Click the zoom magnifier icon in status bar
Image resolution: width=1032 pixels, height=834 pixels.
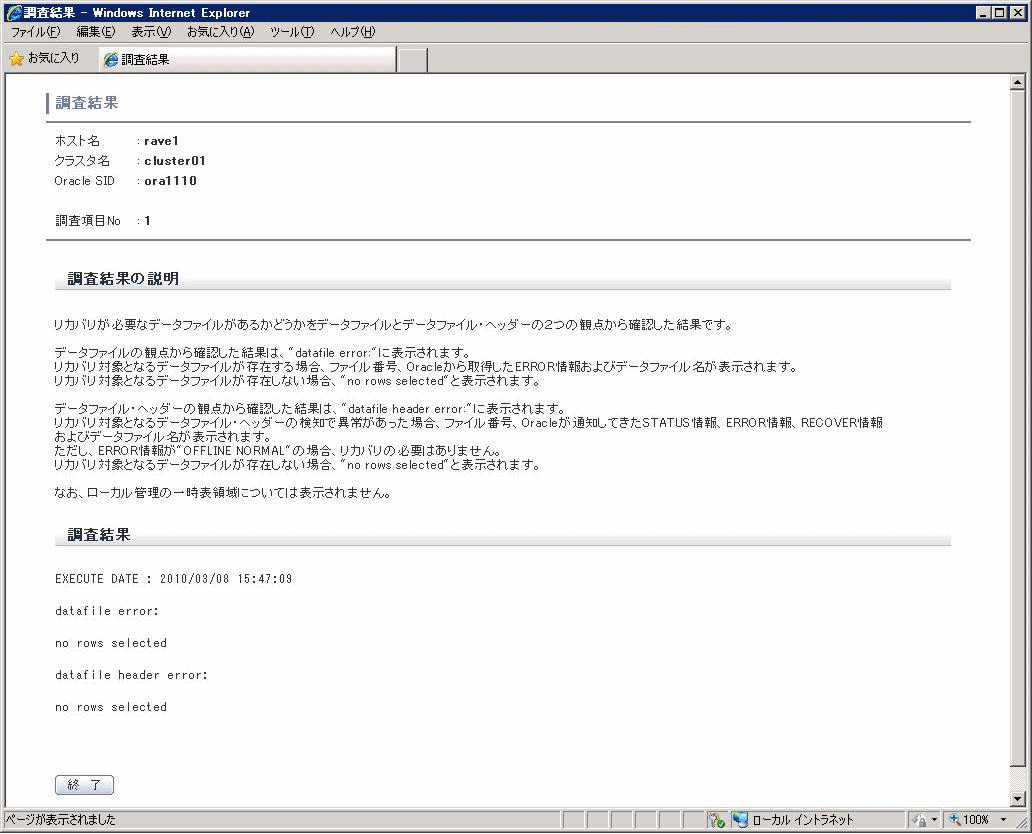click(x=954, y=820)
